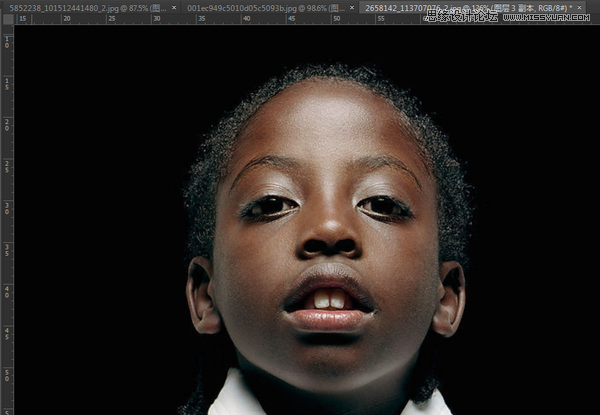Click the 50 mark on vertical ruler
Viewport: 600px width, 415px height.
coord(7,375)
